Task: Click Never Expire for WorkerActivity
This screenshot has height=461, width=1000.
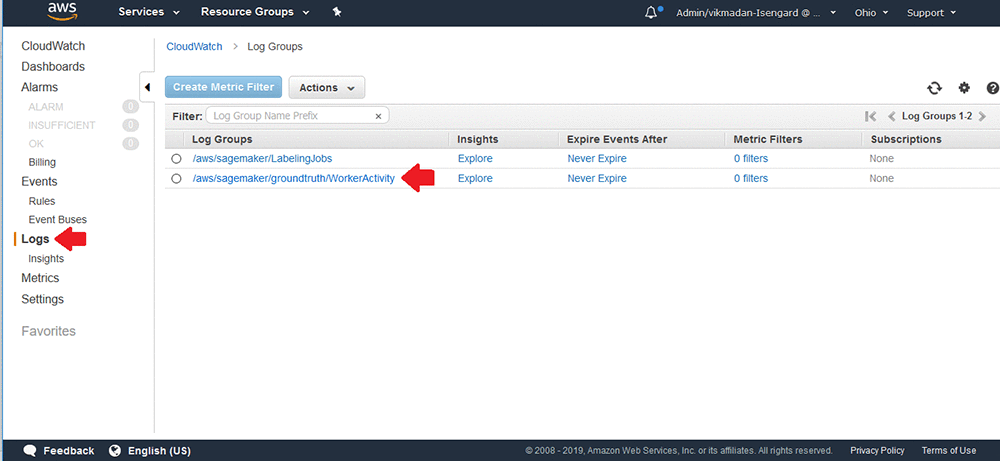Action: [x=597, y=179]
